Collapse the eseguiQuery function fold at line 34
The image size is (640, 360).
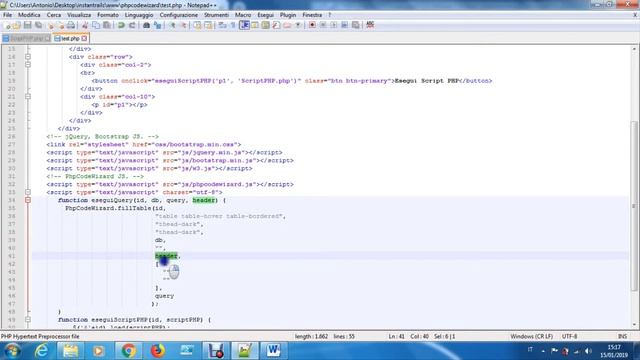pos(28,200)
